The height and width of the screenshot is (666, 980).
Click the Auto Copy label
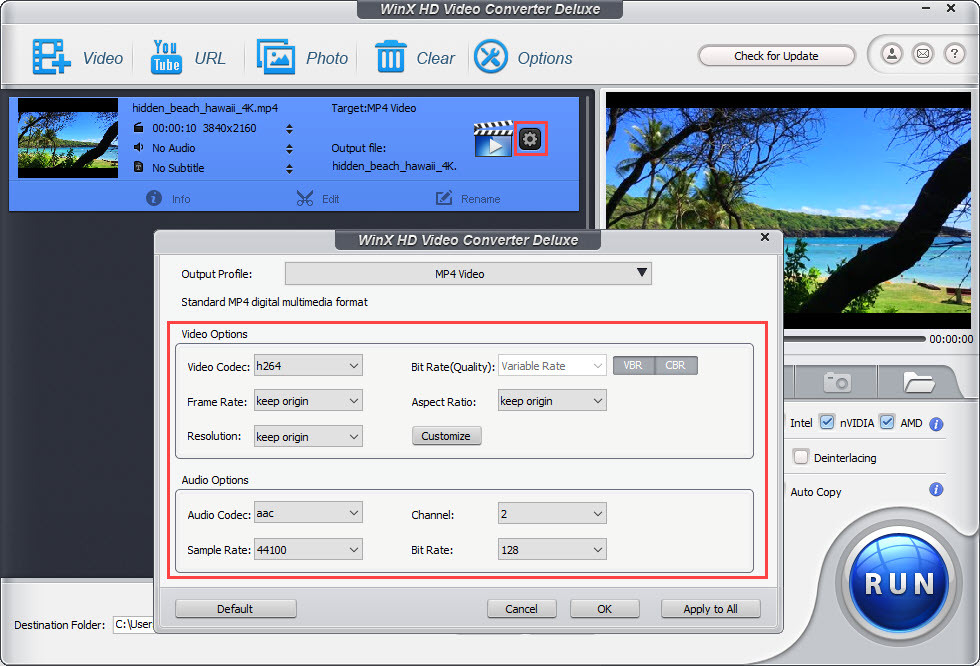click(816, 492)
